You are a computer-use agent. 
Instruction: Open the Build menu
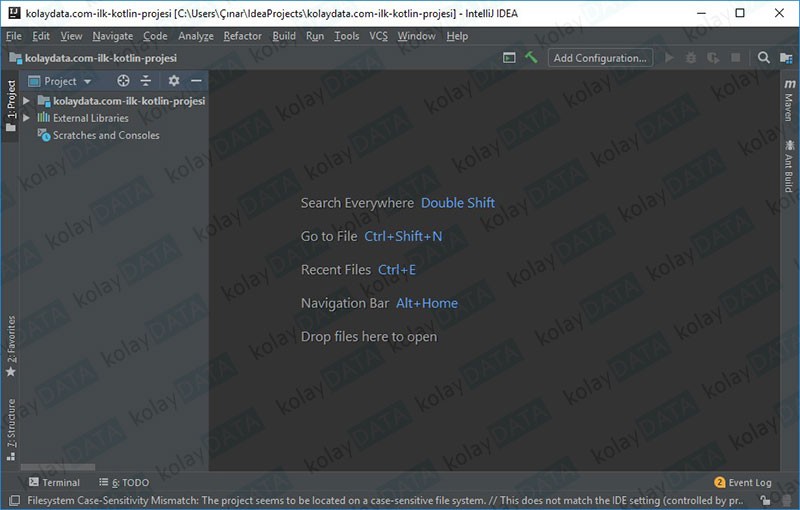pyautogui.click(x=284, y=36)
